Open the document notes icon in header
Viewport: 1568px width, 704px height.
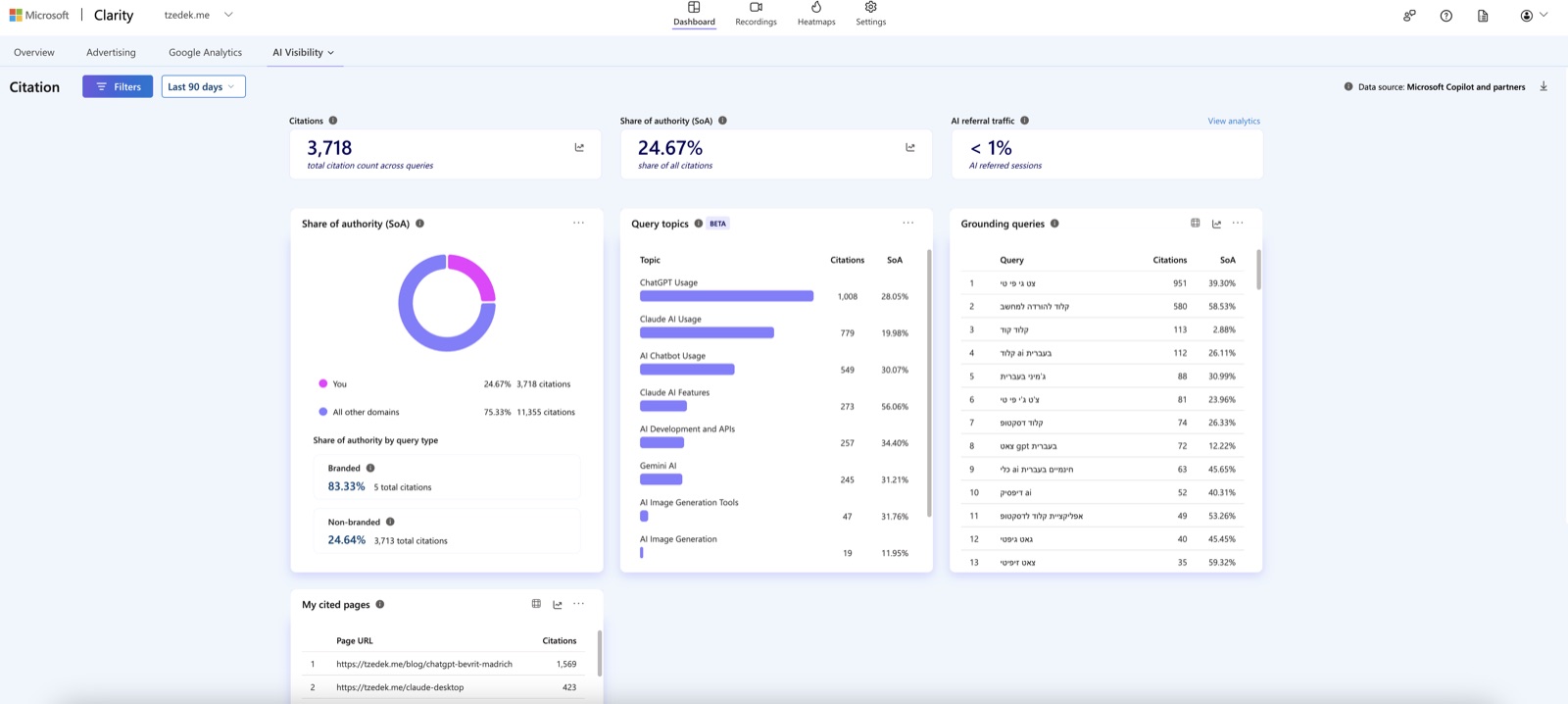(x=1483, y=16)
